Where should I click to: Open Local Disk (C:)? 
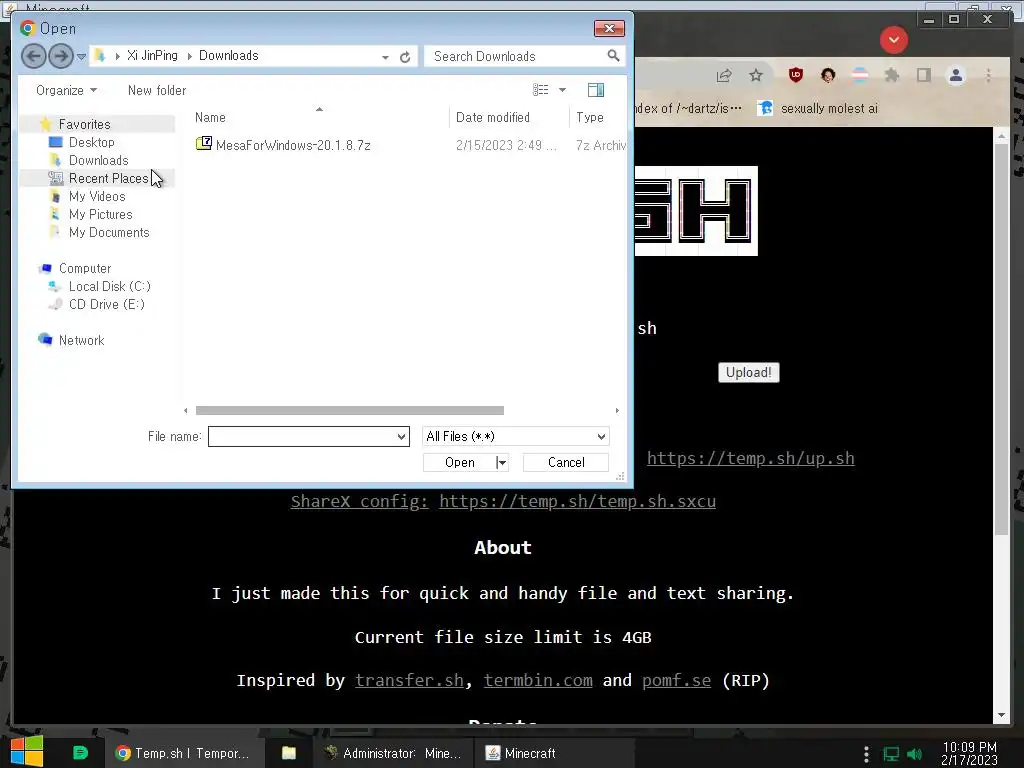(110, 286)
